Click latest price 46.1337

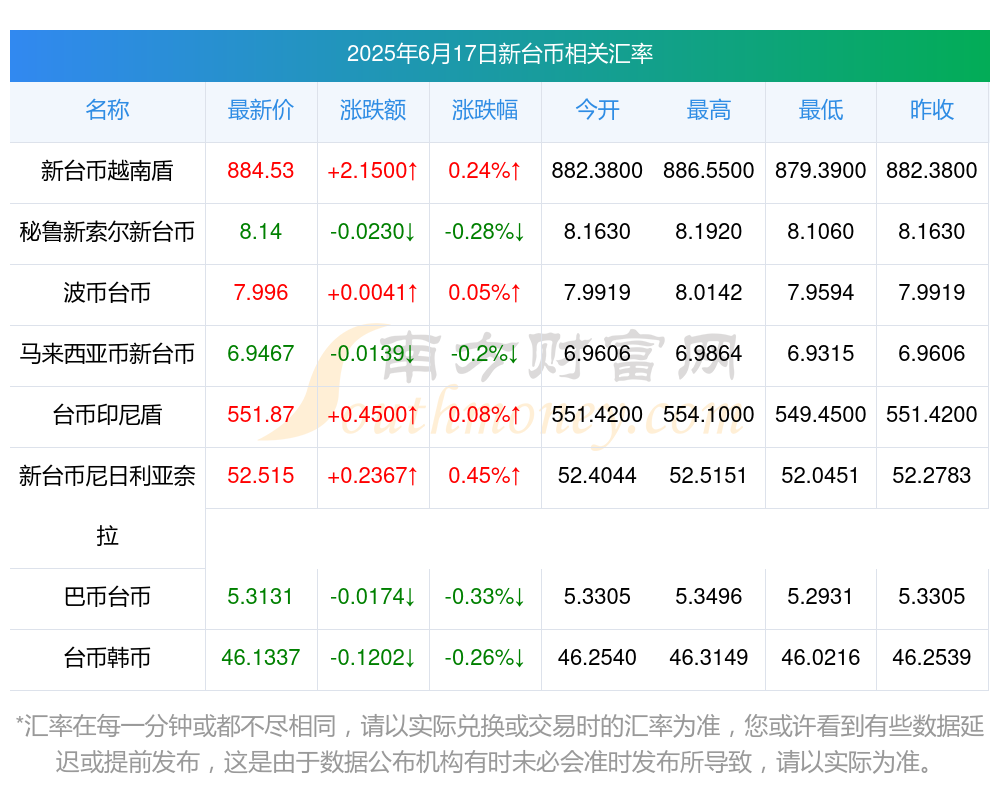click(x=261, y=658)
